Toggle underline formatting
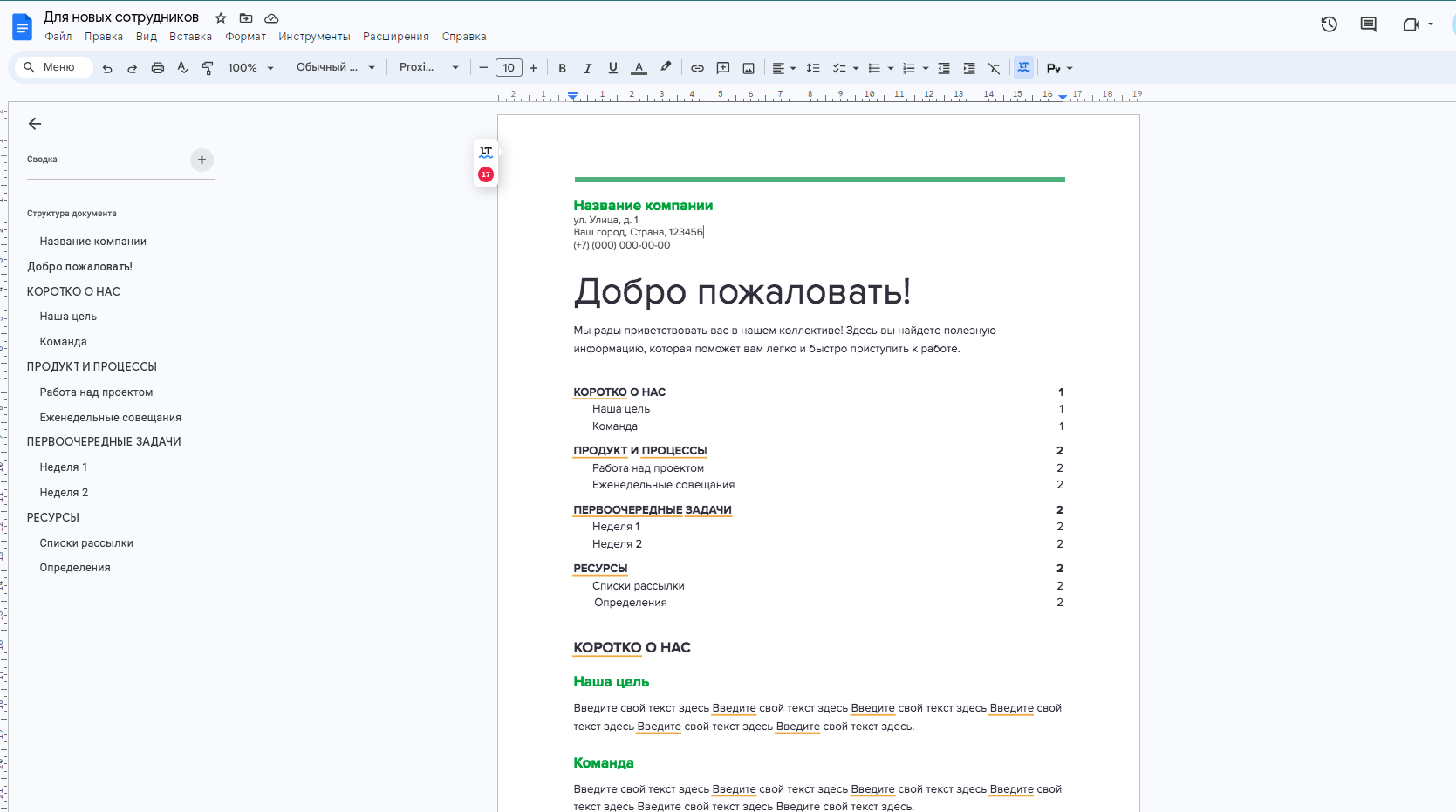Image resolution: width=1456 pixels, height=812 pixels. 613,68
